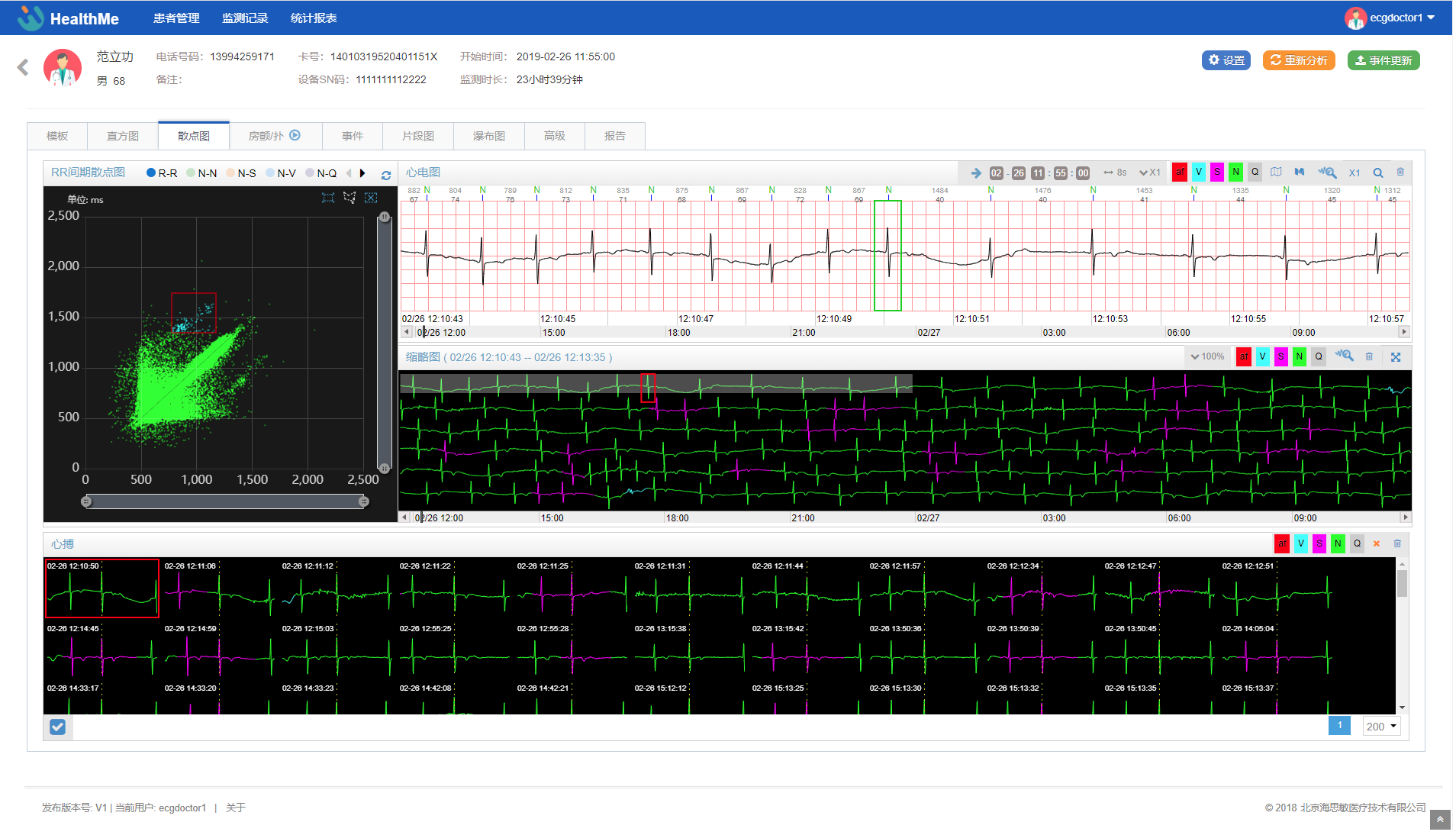Mark beat as af using red ECG swatch
The image size is (1456, 835).
point(1180,172)
